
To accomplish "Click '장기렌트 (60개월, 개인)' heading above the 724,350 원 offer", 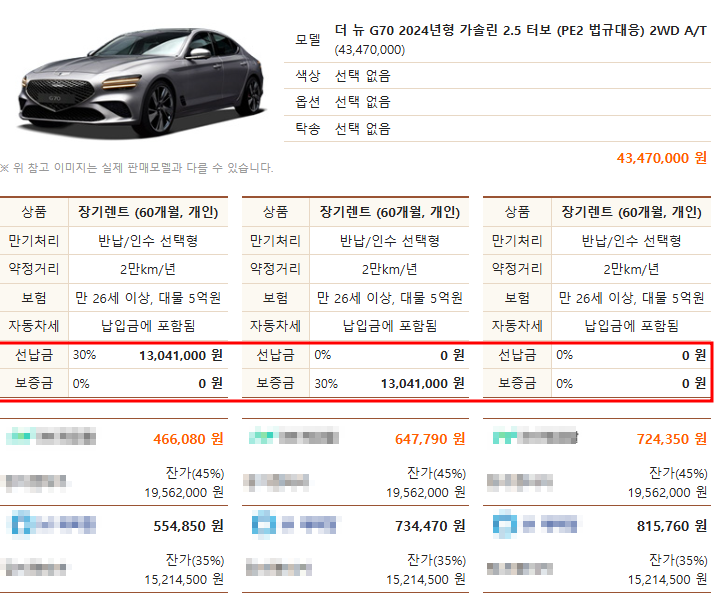I will [632, 212].
